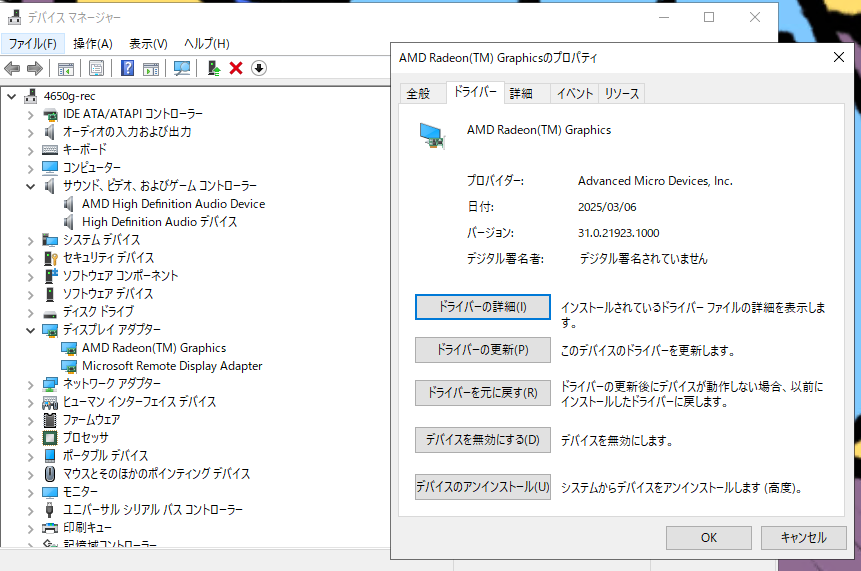Click the ポータブル デバイス icon

tap(50, 456)
